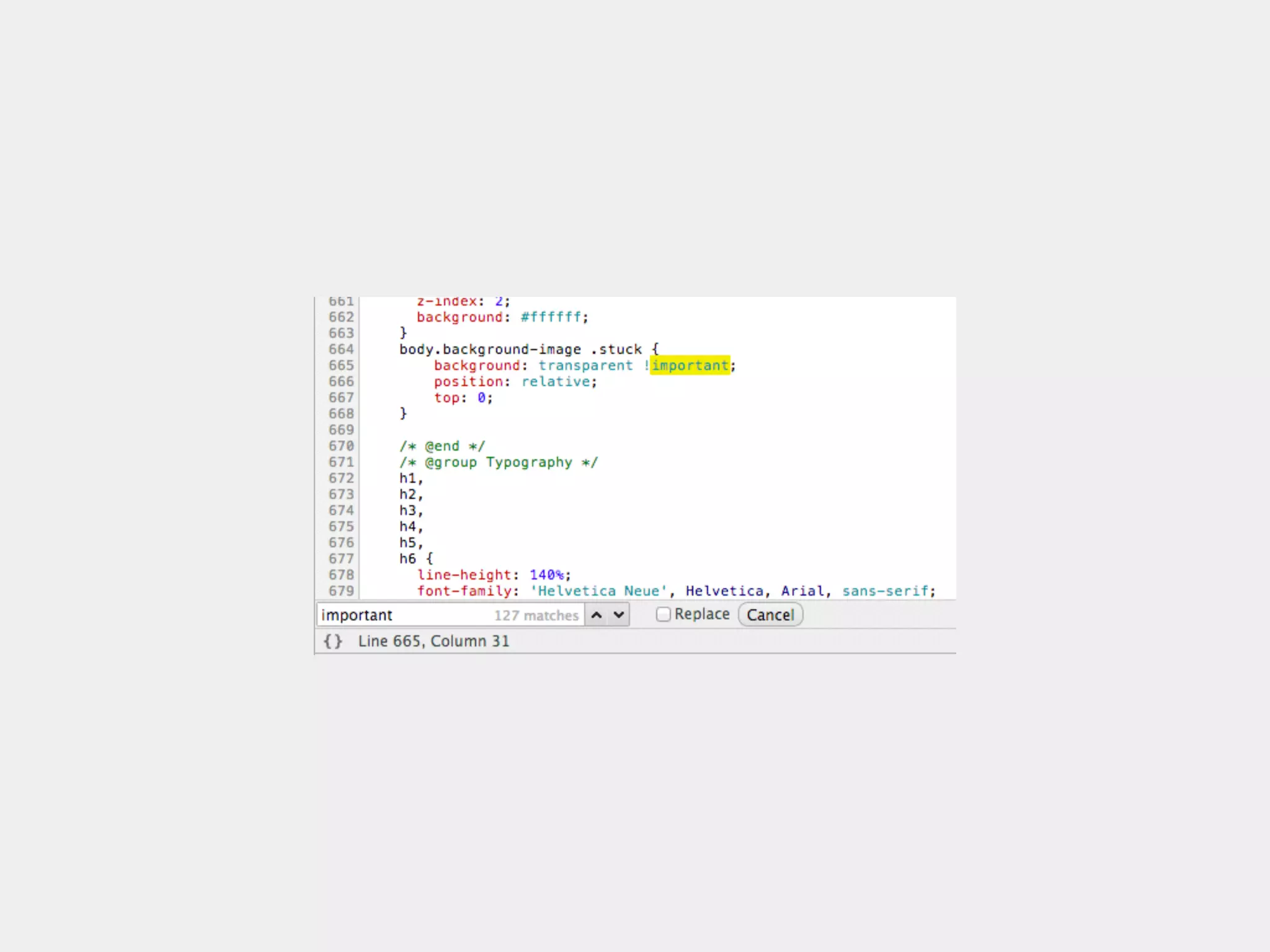Image resolution: width=1270 pixels, height=952 pixels.
Task: Click the '@group Typography' comment line
Action: pos(499,462)
